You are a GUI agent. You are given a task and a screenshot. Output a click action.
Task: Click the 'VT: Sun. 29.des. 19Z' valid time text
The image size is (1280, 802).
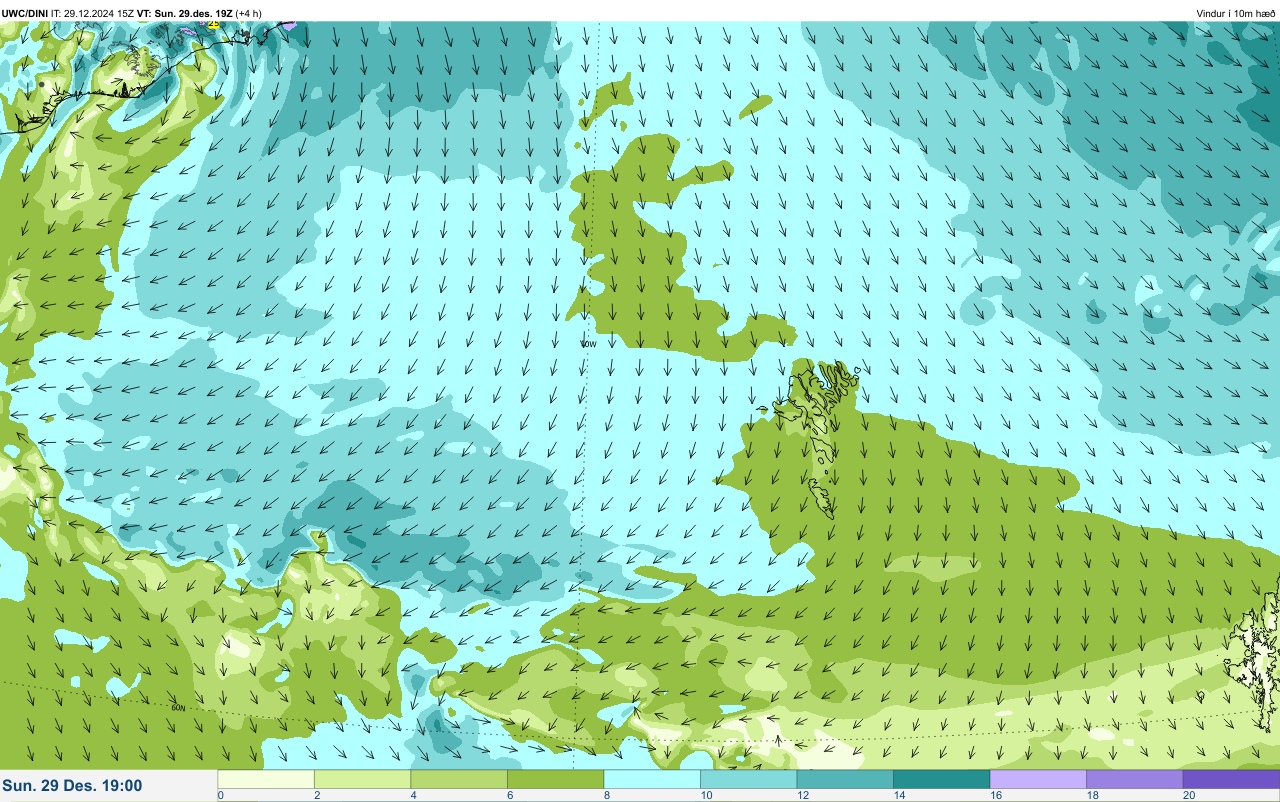point(185,13)
